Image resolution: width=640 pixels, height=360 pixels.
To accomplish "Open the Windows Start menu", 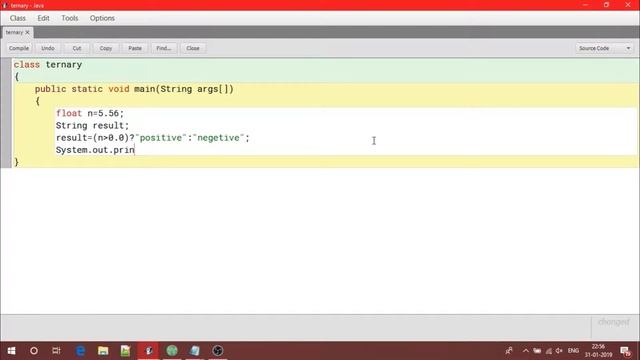I will tap(11, 351).
